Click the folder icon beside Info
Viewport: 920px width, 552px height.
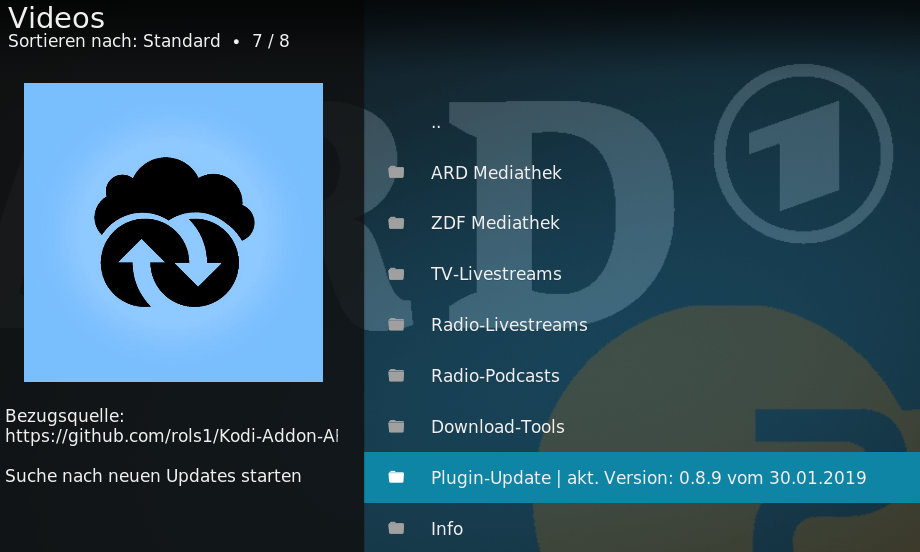tap(396, 528)
